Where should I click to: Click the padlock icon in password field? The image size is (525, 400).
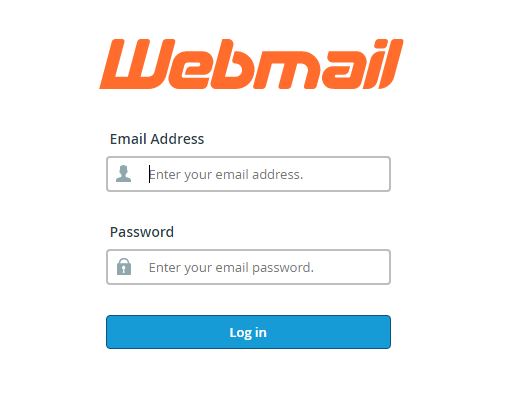point(124,266)
